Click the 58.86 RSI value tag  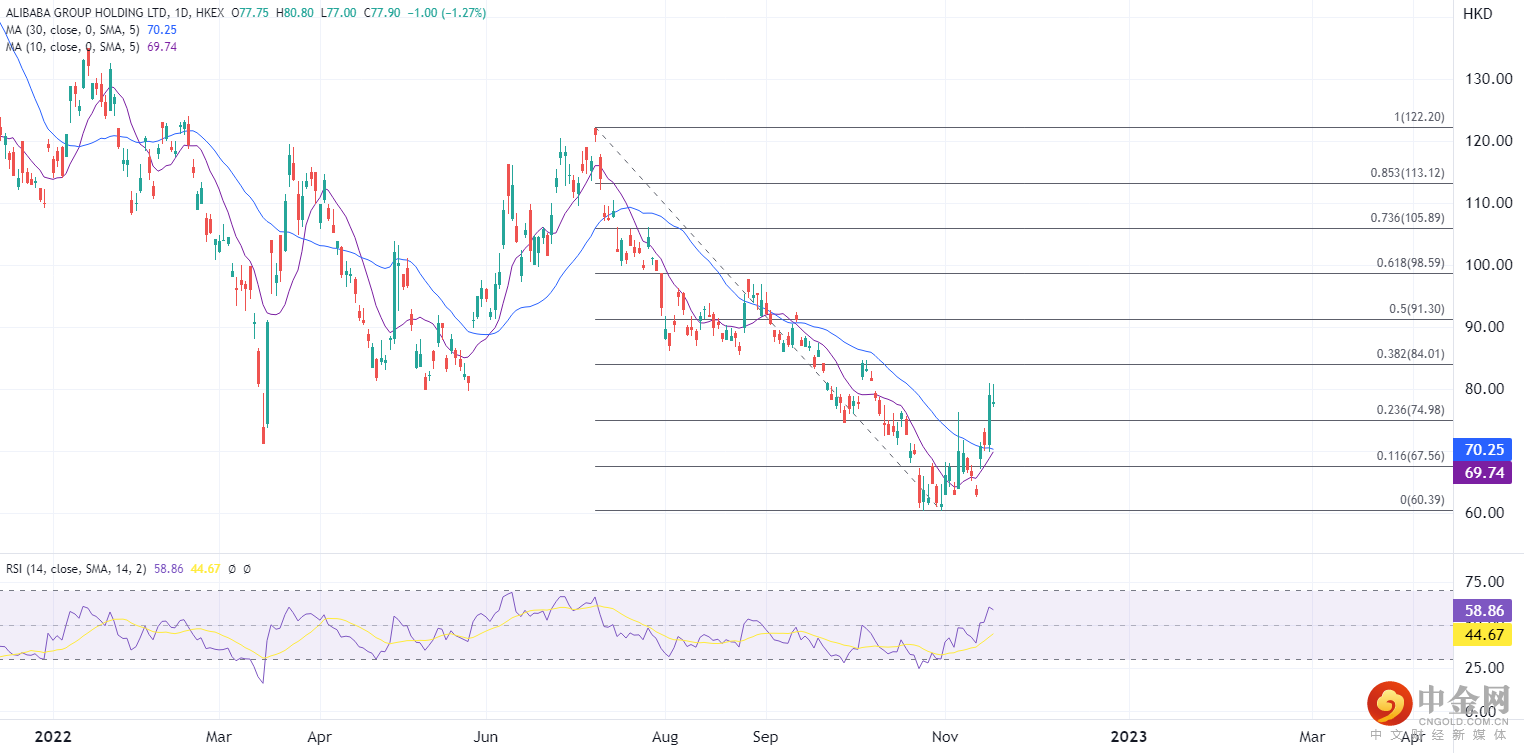(x=1483, y=609)
